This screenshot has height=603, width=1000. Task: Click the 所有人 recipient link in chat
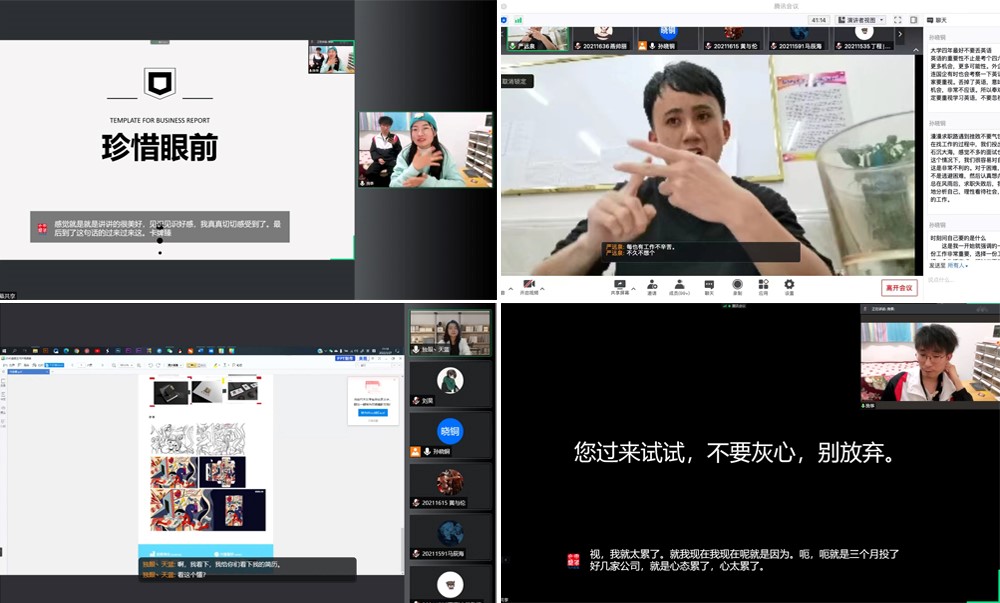click(x=957, y=265)
